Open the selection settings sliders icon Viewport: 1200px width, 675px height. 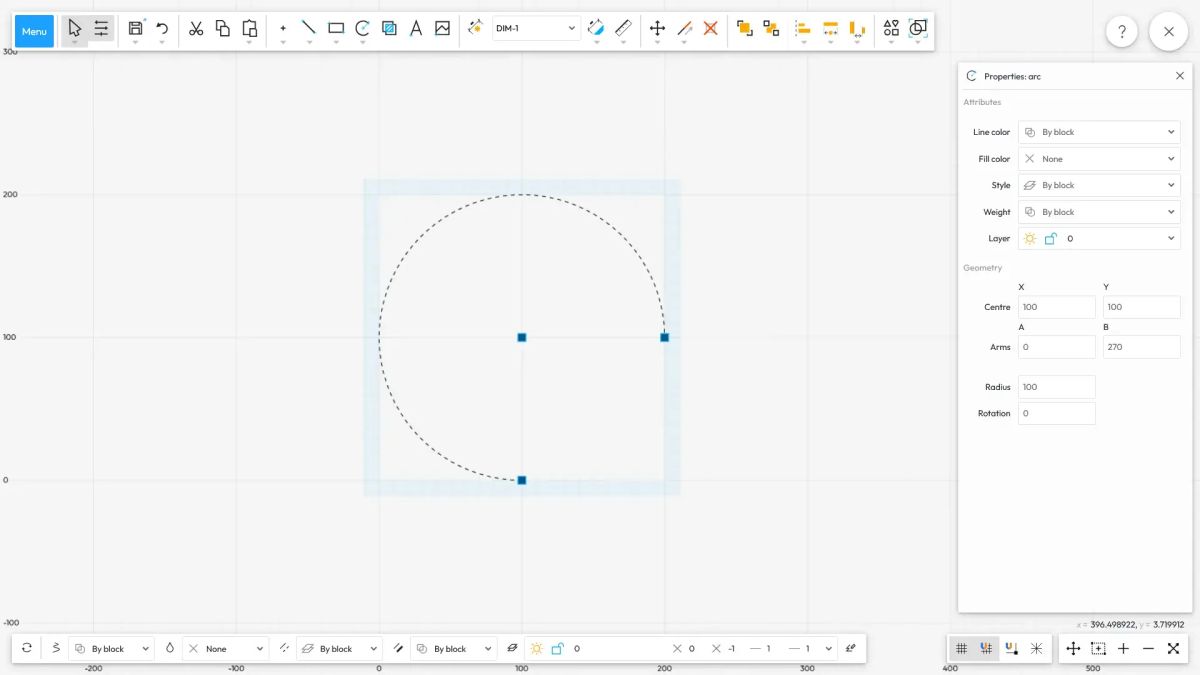pyautogui.click(x=101, y=28)
